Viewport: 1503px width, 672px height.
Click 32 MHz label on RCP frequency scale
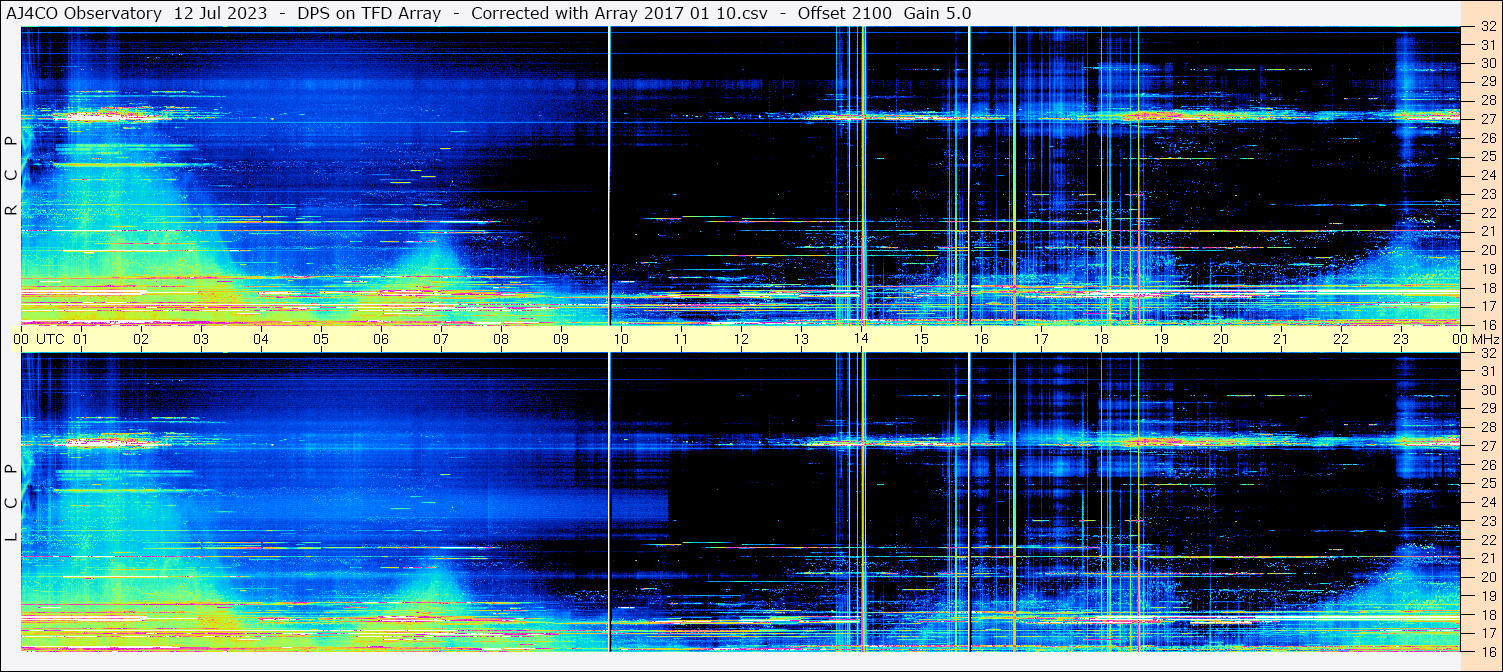(x=1488, y=27)
